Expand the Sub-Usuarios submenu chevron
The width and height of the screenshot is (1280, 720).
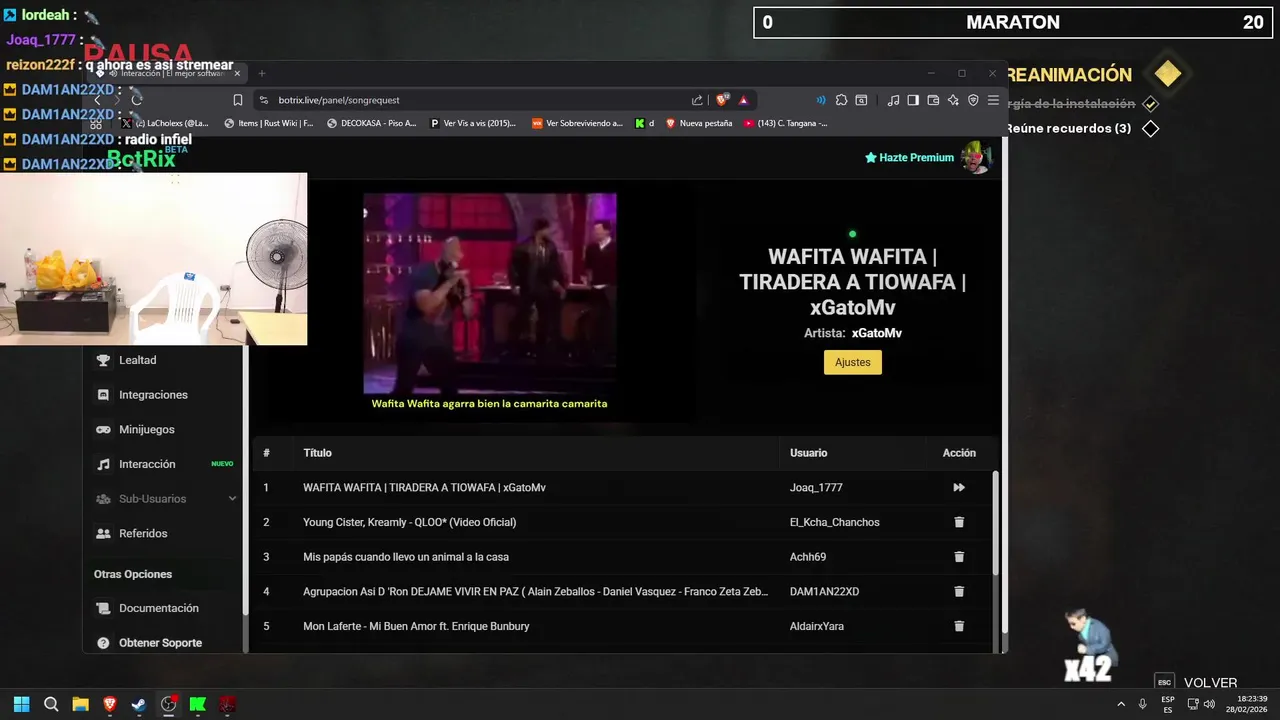tap(232, 499)
